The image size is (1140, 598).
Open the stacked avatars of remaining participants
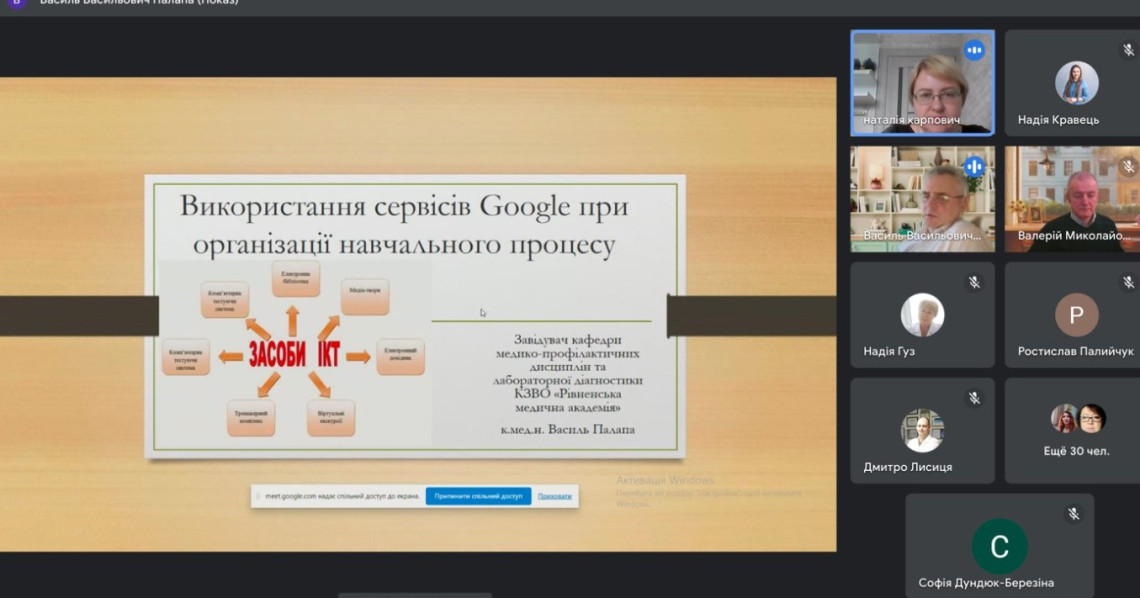pos(1078,419)
